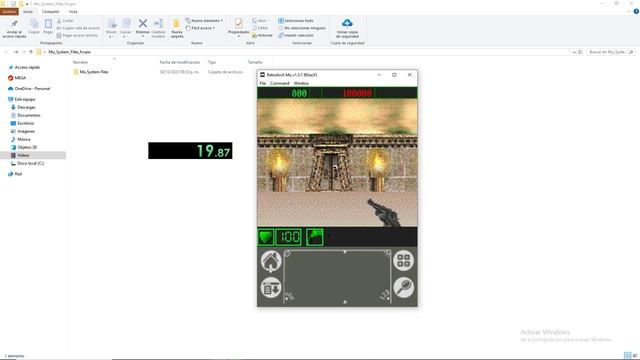
Task: Click Explorer up-one-level arrow
Action: point(31,52)
